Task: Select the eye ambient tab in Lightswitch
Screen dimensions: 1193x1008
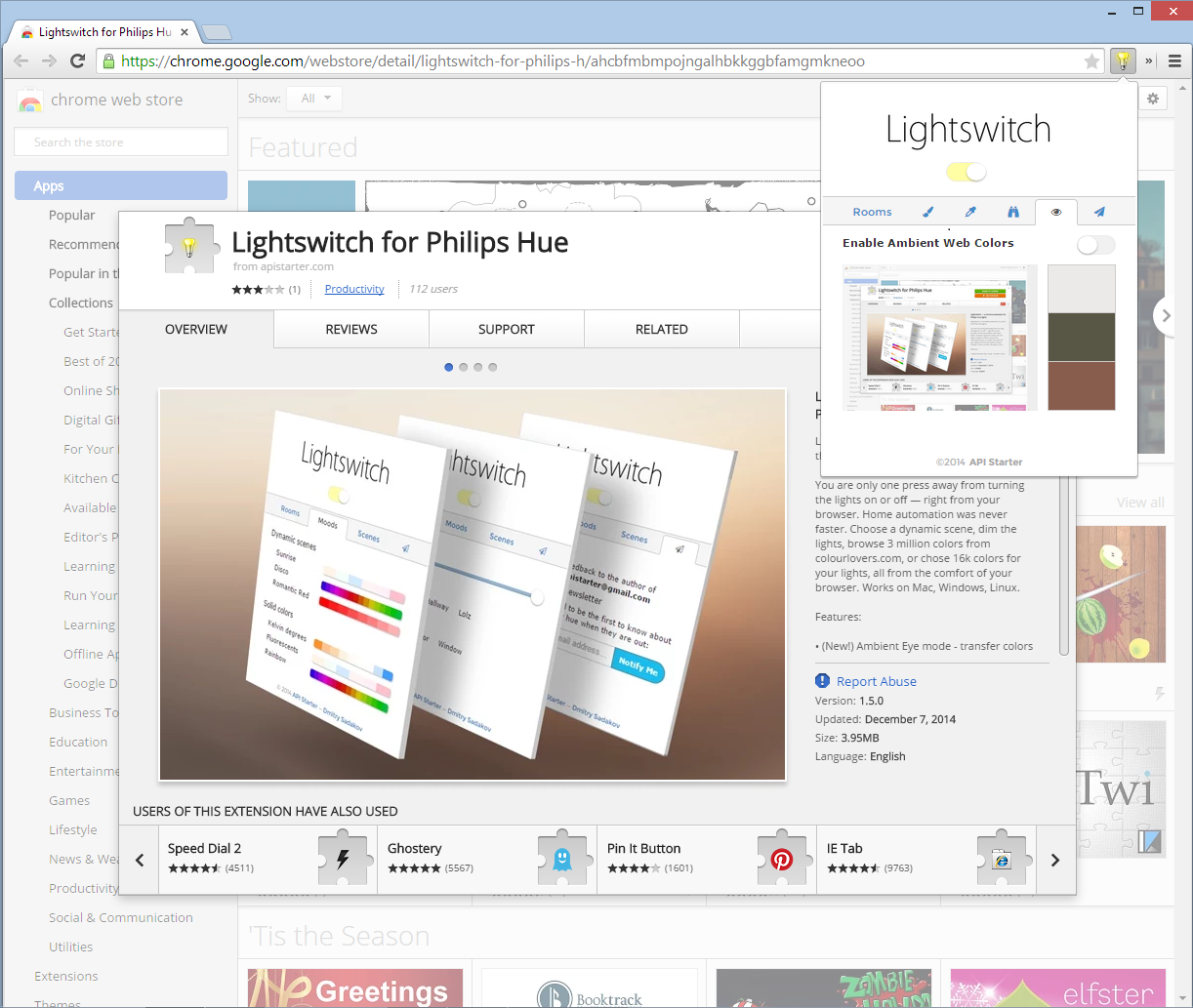Action: [x=1056, y=212]
